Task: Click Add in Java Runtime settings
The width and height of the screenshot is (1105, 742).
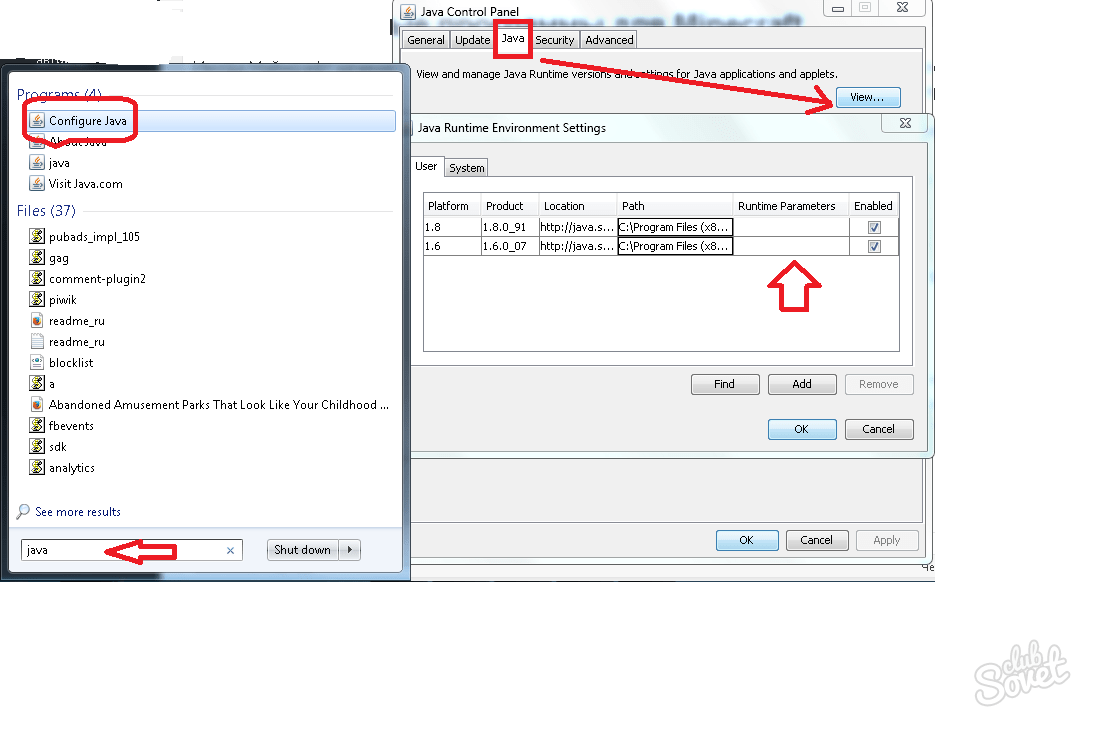Action: [802, 384]
